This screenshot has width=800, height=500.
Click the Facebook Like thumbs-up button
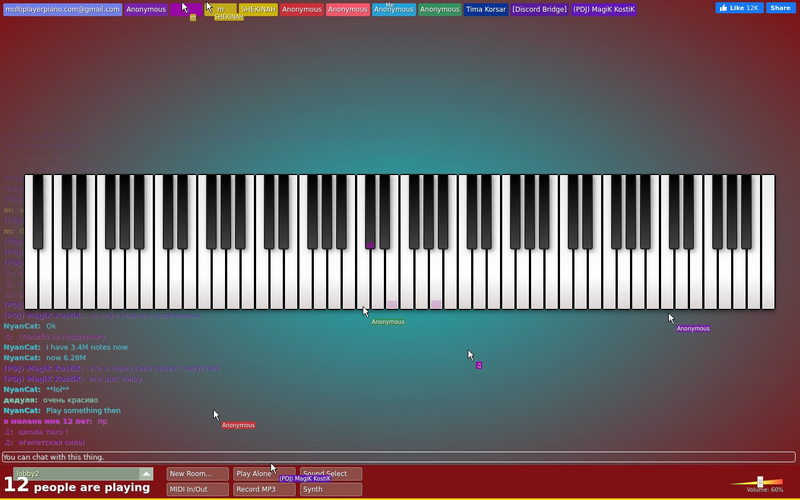click(739, 8)
